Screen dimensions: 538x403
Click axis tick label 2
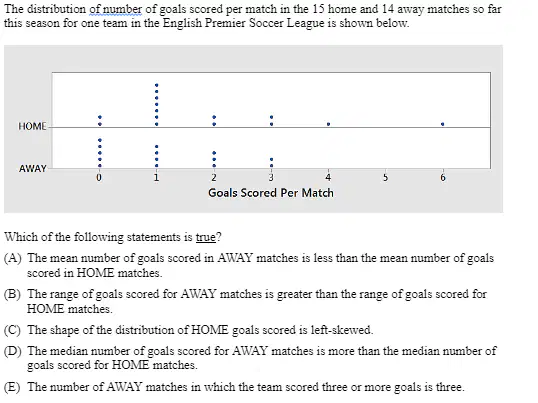[214, 178]
